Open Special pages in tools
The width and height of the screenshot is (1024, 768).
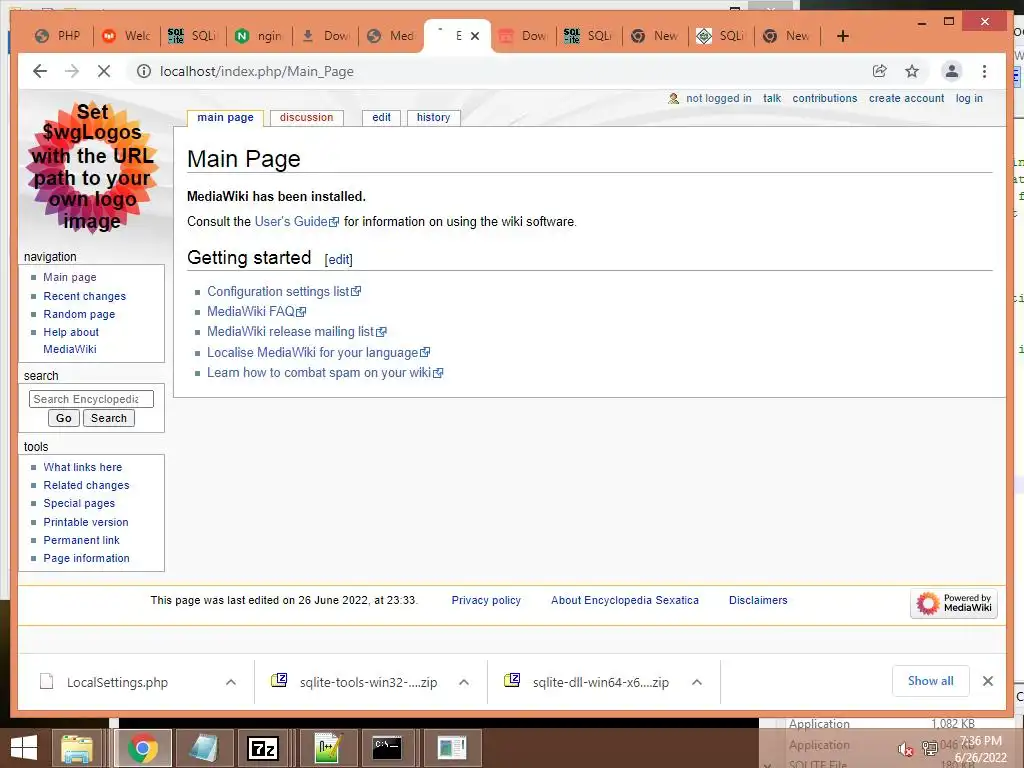79,504
